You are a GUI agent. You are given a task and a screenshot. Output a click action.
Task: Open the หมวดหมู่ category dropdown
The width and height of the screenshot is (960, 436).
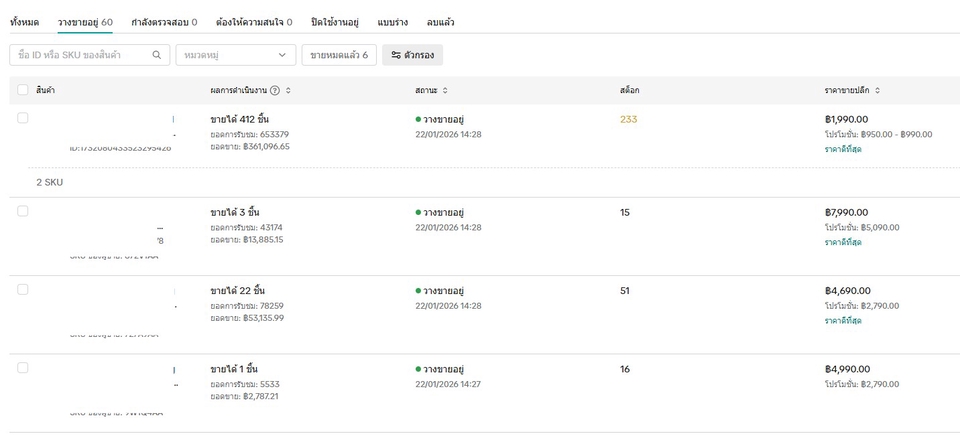pos(235,55)
